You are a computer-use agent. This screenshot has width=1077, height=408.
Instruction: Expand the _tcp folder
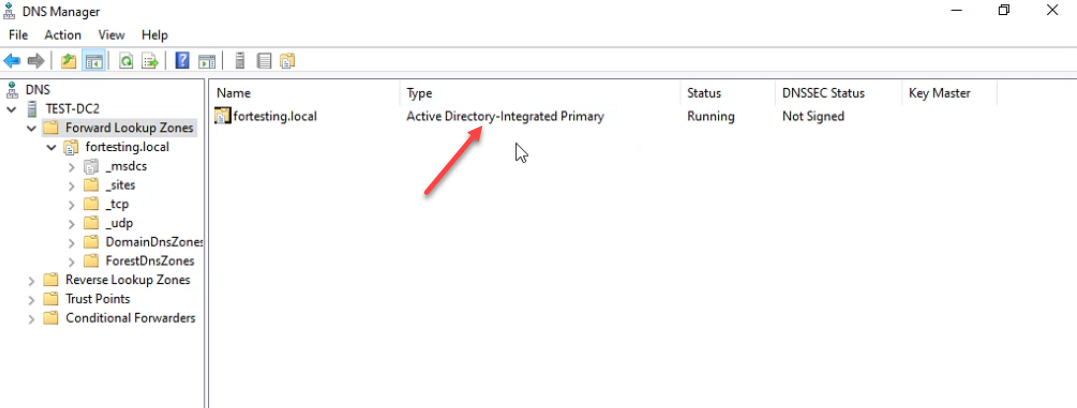point(72,204)
